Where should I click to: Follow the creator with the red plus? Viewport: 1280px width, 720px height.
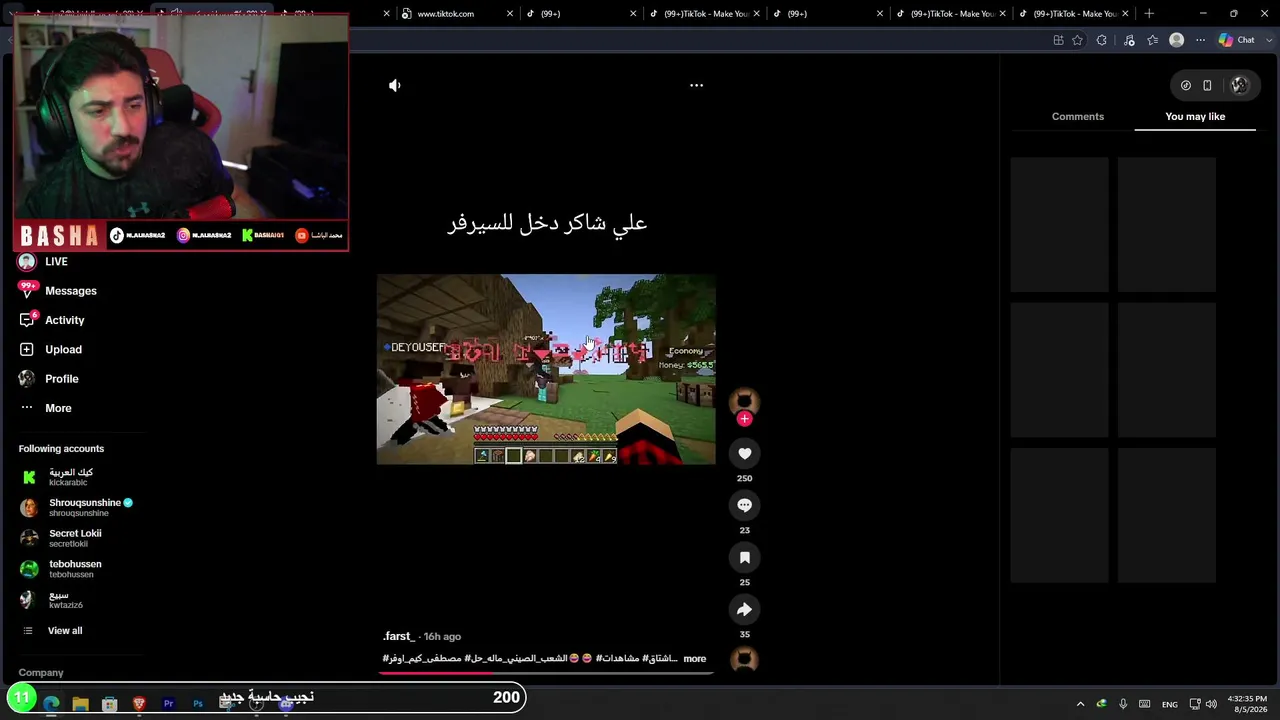pyautogui.click(x=744, y=419)
